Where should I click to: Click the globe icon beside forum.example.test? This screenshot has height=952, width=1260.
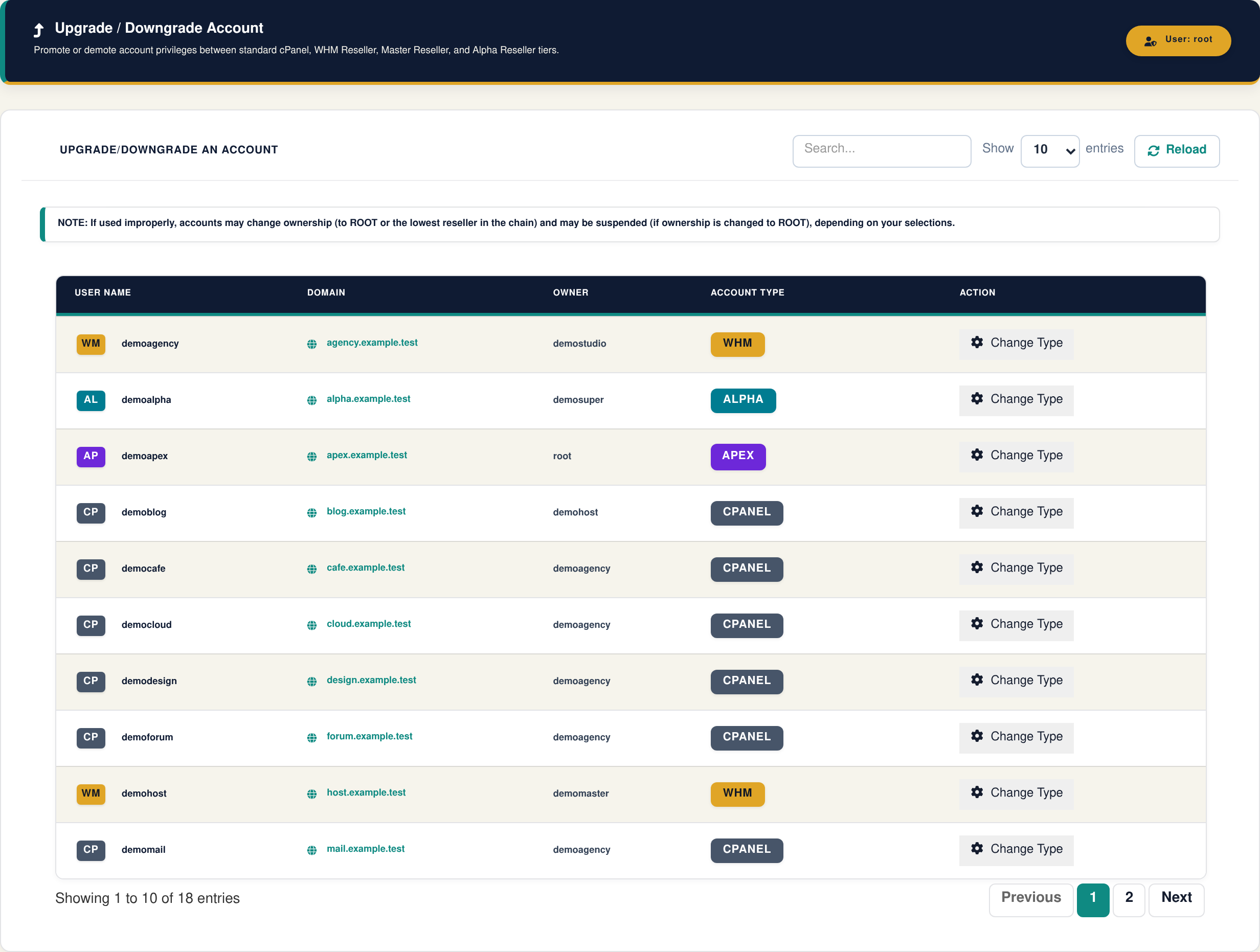pyautogui.click(x=311, y=737)
